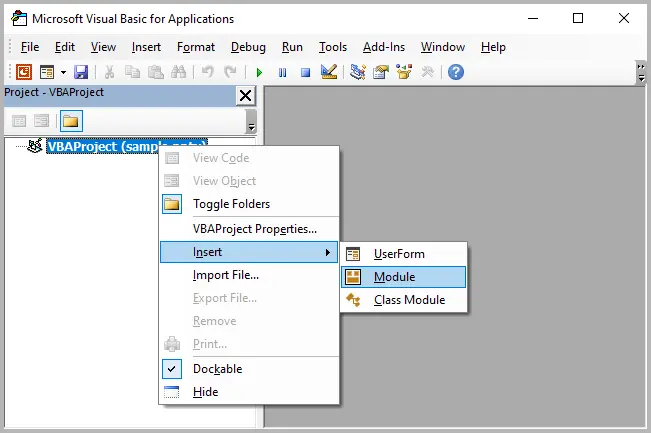Open the Tools menu
This screenshot has width=651, height=433.
click(333, 47)
